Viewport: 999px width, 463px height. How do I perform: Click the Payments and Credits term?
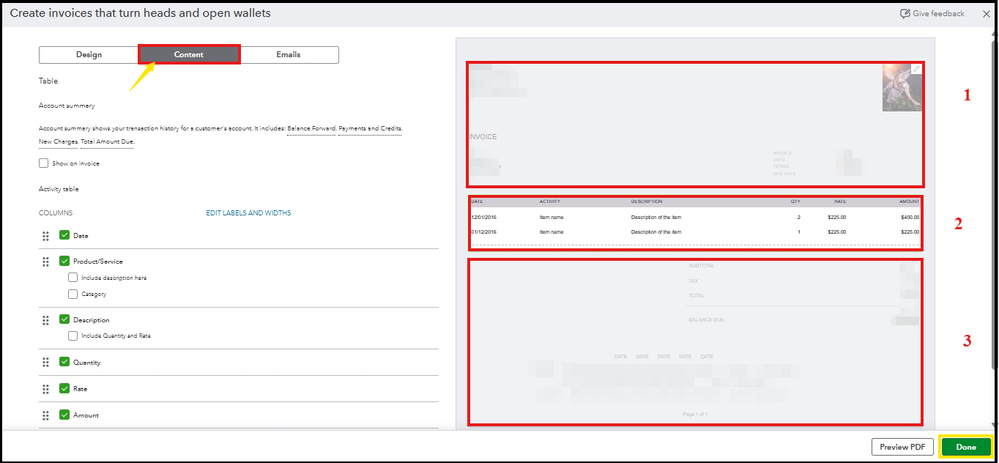[x=370, y=129]
